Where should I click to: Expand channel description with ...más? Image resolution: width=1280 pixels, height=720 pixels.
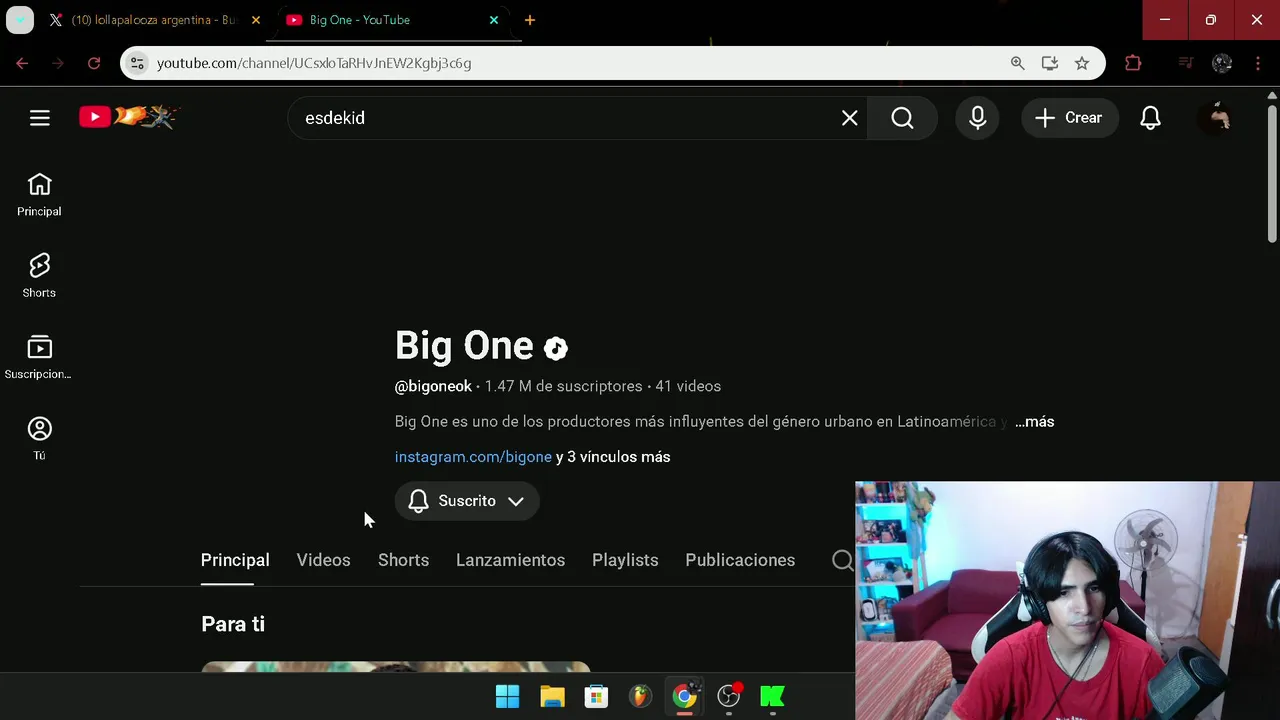1034,422
